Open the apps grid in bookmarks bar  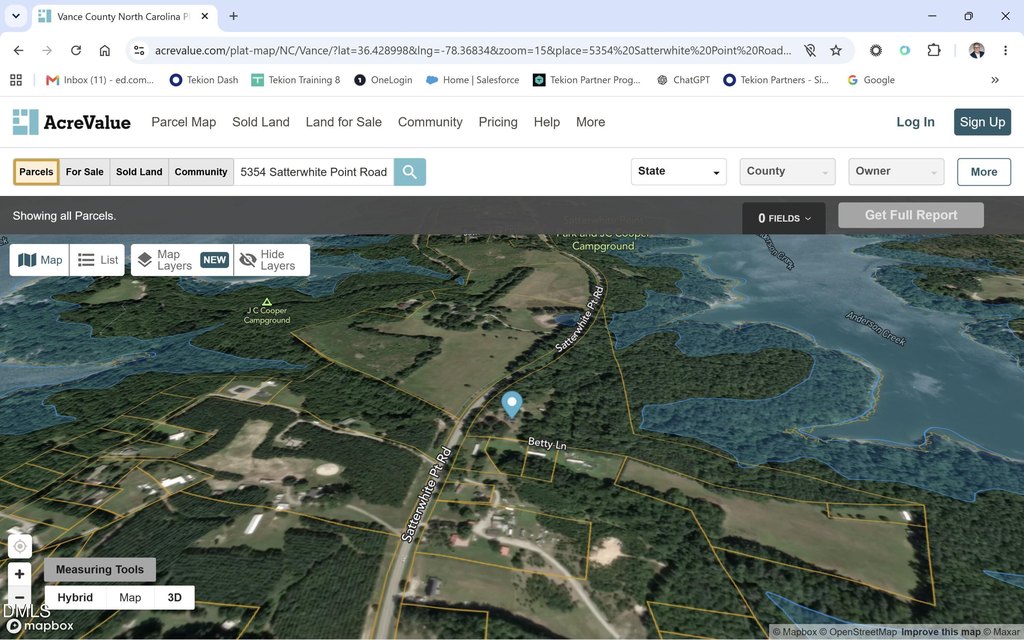(16, 80)
